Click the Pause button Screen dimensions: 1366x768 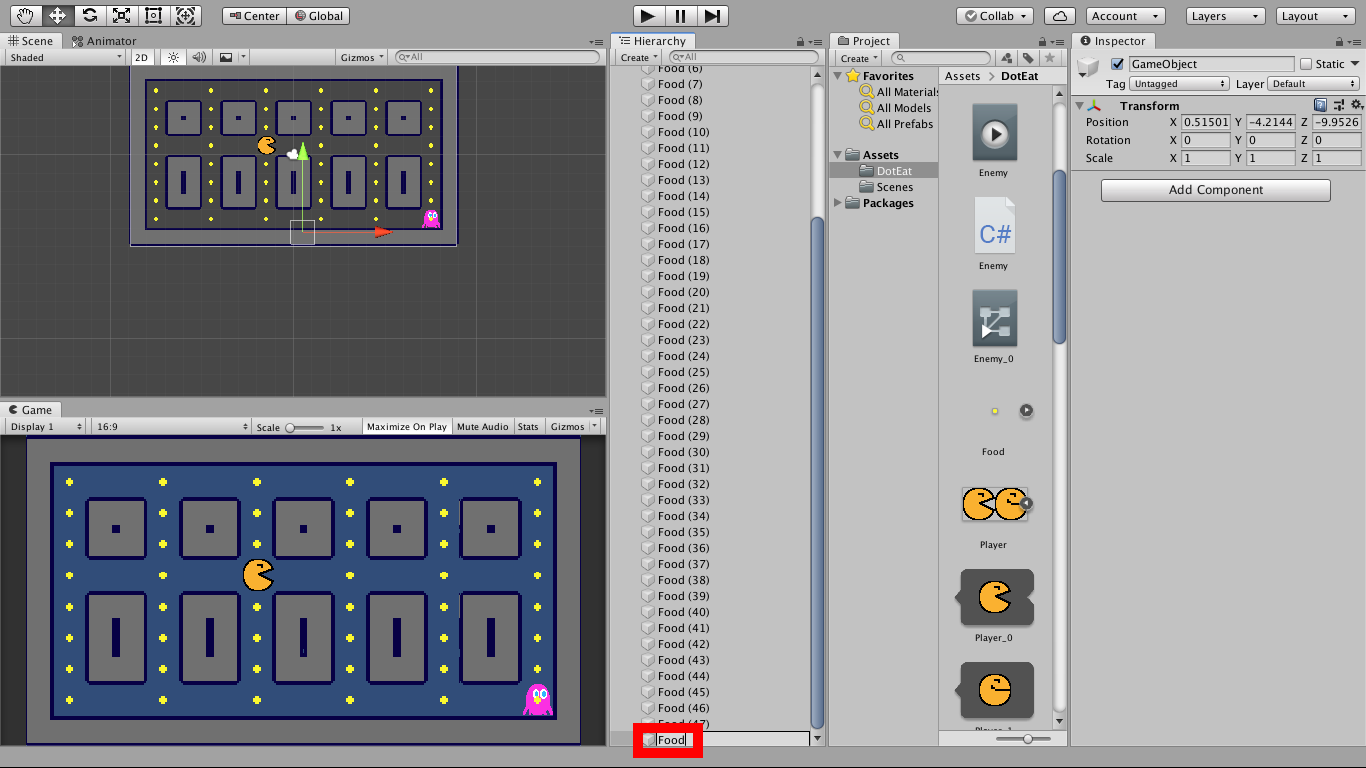click(x=680, y=16)
